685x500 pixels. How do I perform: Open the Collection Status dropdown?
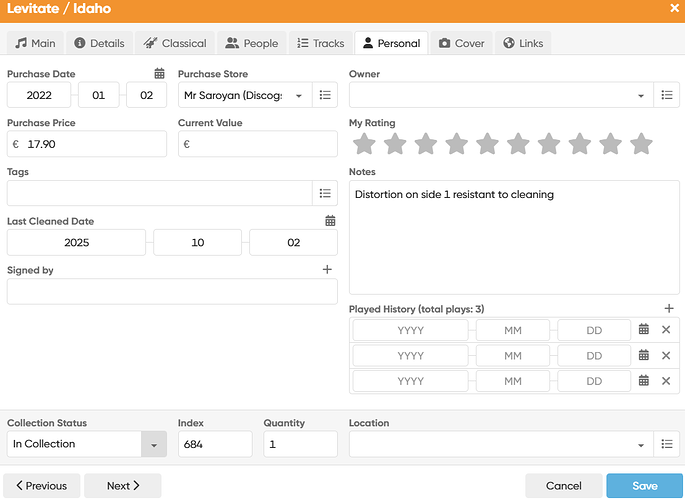pos(154,444)
